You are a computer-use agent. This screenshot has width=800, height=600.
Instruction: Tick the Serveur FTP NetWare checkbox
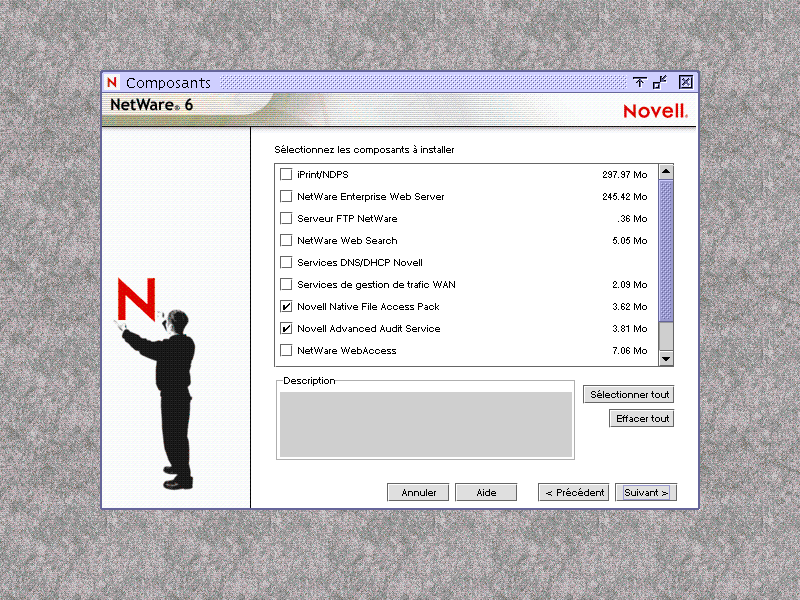[x=286, y=219]
